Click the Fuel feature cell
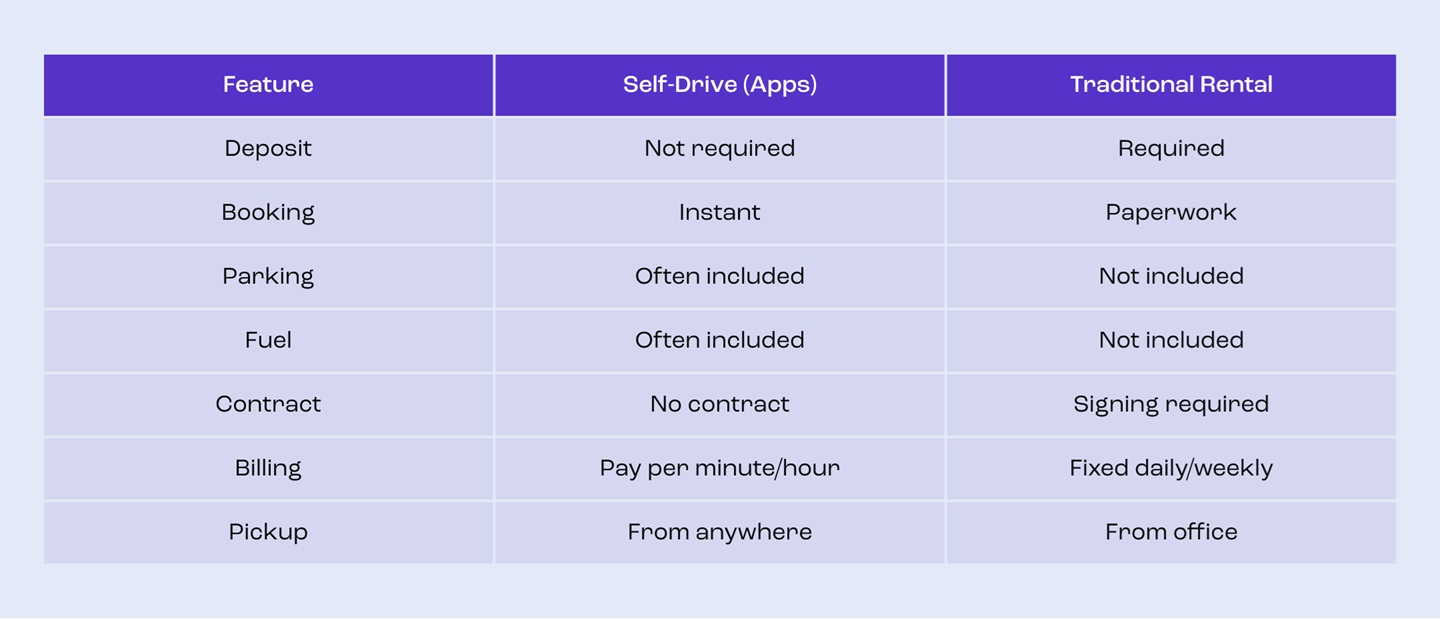The image size is (1440, 619). 268,341
